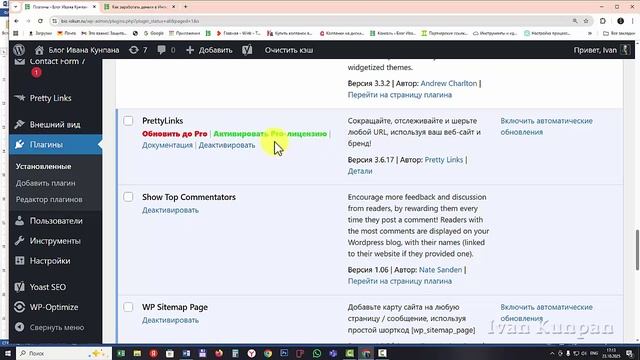Reload the page with browser refresh button
Viewport: 640px width, 360px height.
tap(40, 21)
